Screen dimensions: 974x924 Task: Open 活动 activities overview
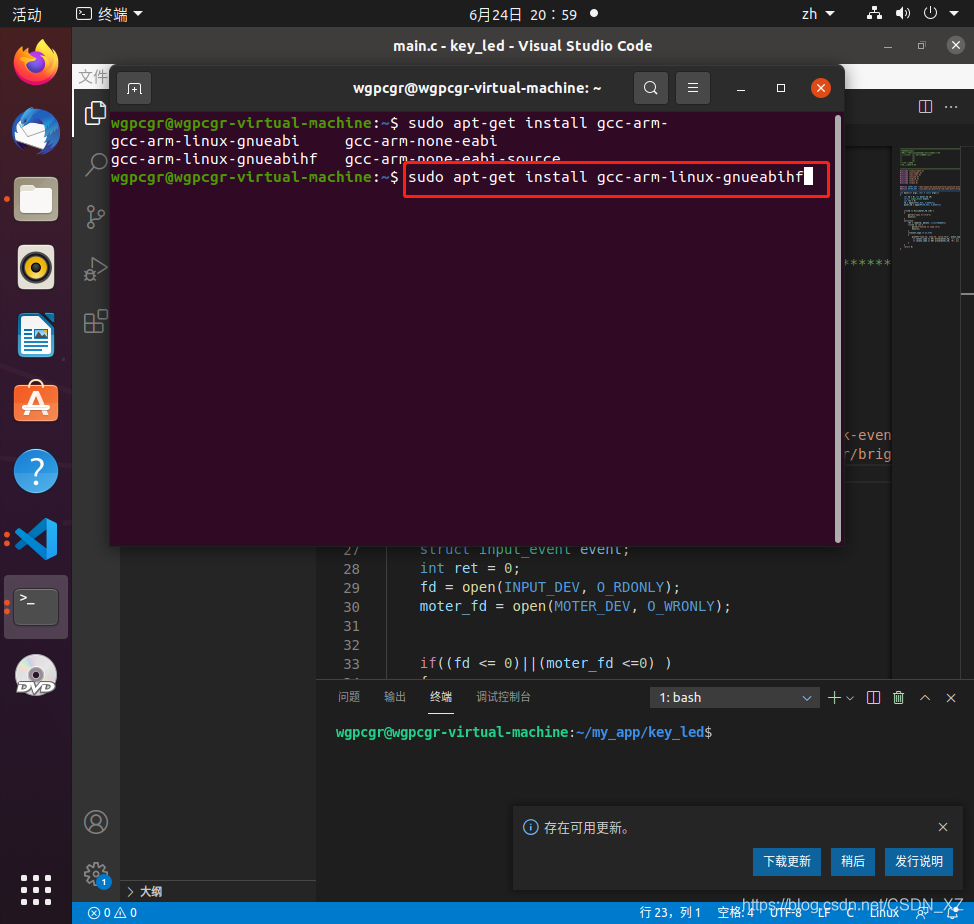pos(27,14)
